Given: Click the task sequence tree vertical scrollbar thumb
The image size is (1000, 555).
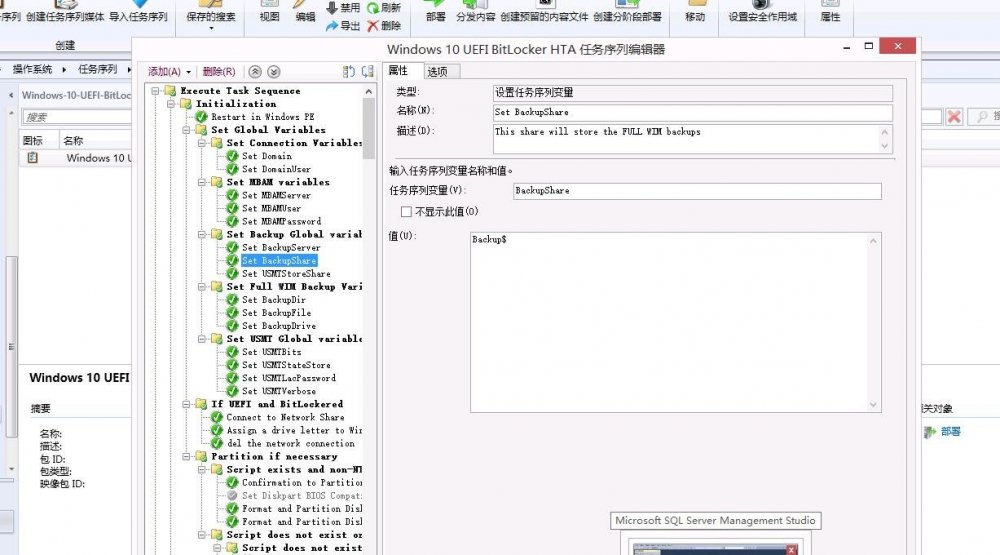Looking at the screenshot, I should pos(369,129).
